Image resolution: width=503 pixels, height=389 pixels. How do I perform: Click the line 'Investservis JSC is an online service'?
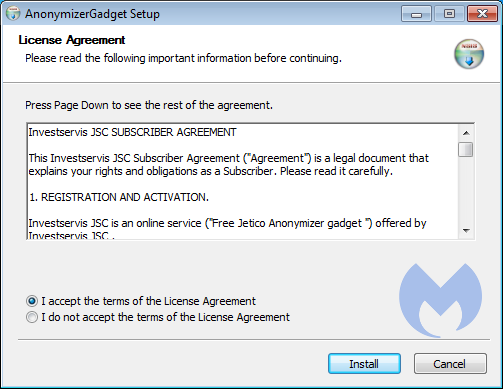(x=227, y=223)
